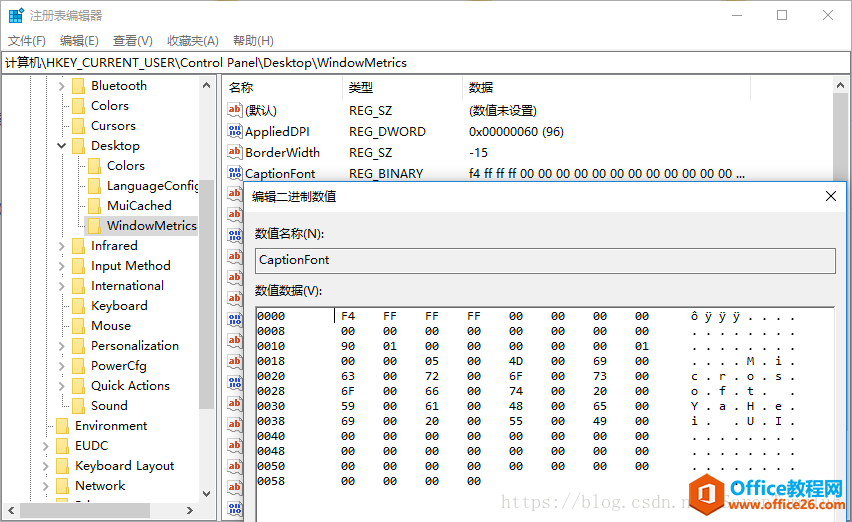Select the Bluetooth folder icon in tree
Viewport: 852px width, 522px height.
(79, 86)
